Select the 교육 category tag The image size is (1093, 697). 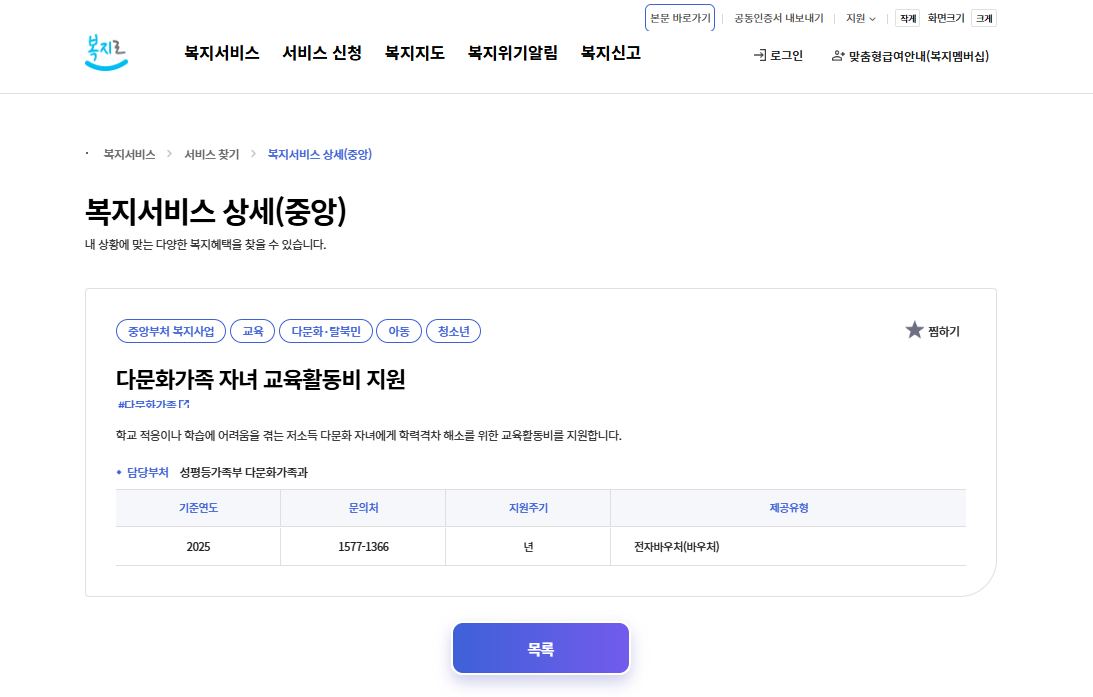[x=253, y=331]
